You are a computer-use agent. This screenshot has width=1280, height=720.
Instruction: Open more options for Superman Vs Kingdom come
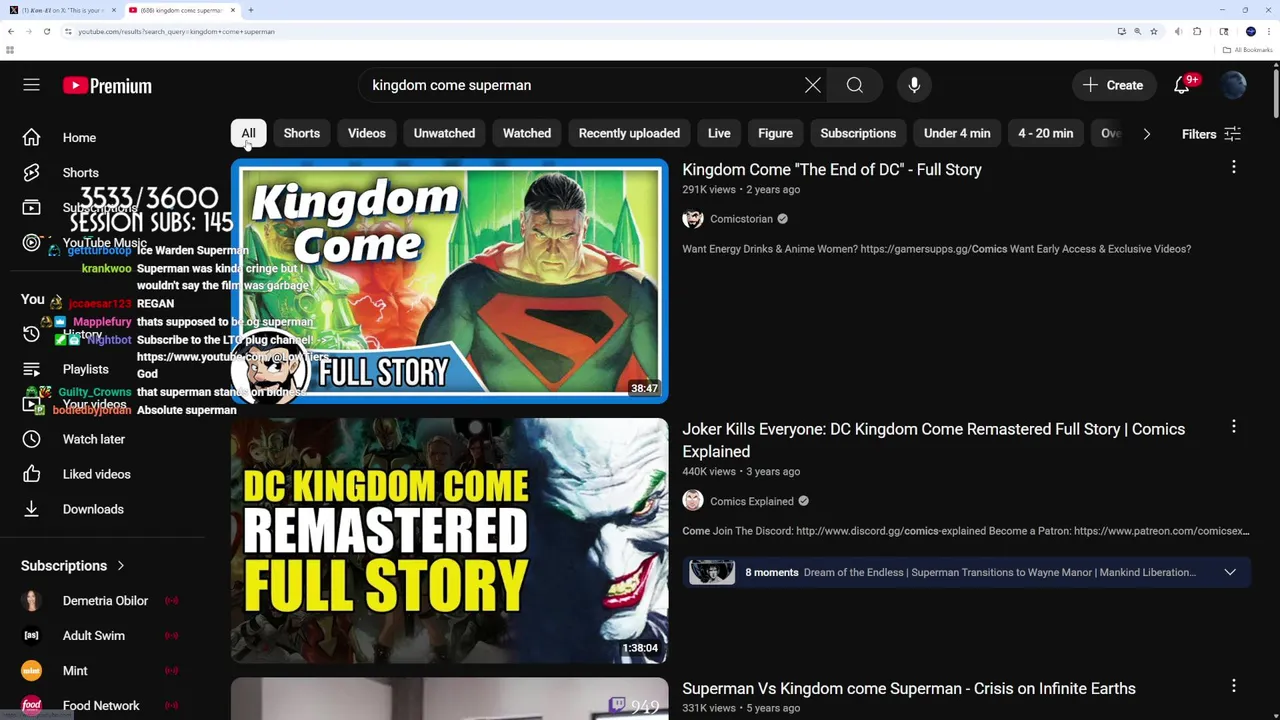[x=1234, y=686]
